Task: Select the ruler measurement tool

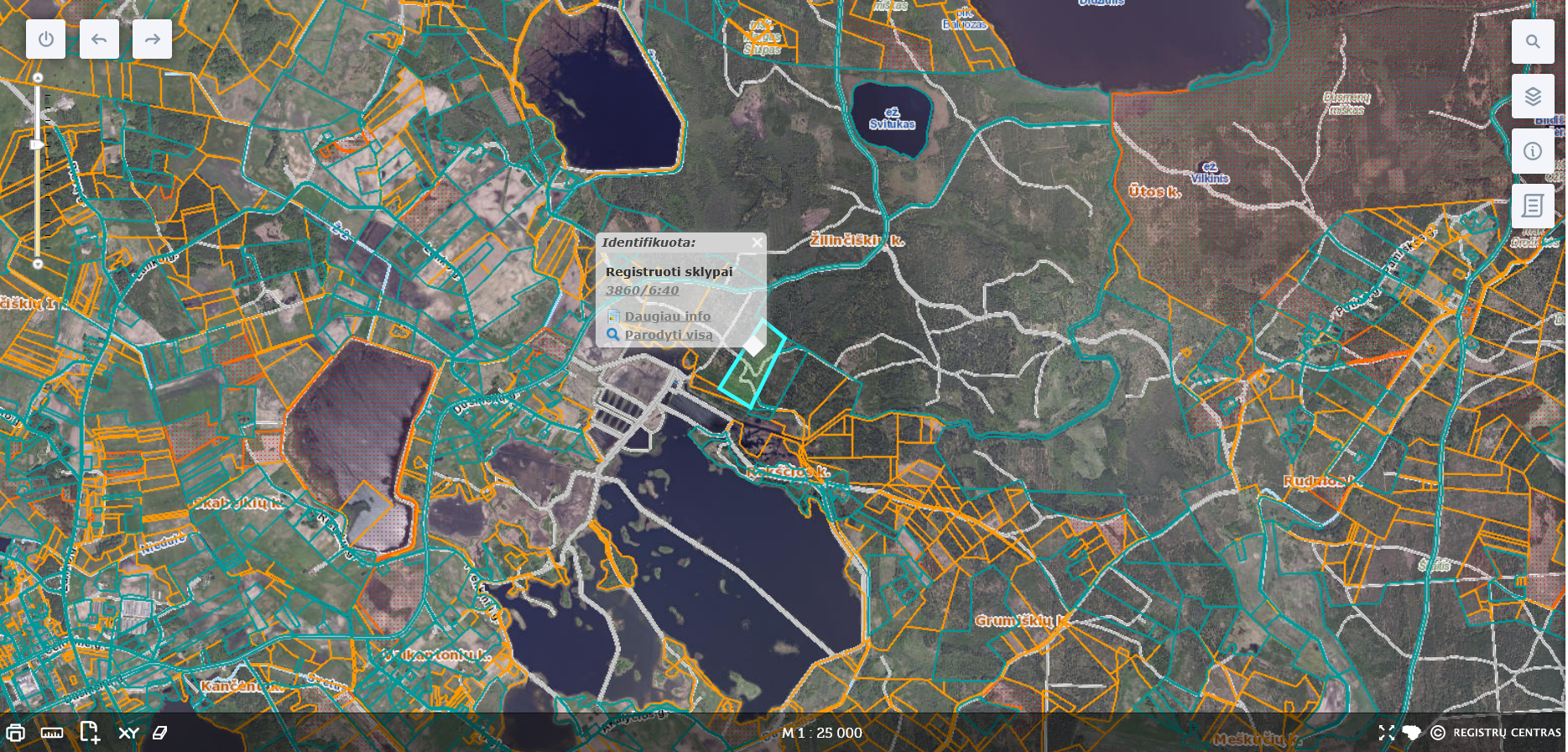Action: pyautogui.click(x=52, y=733)
